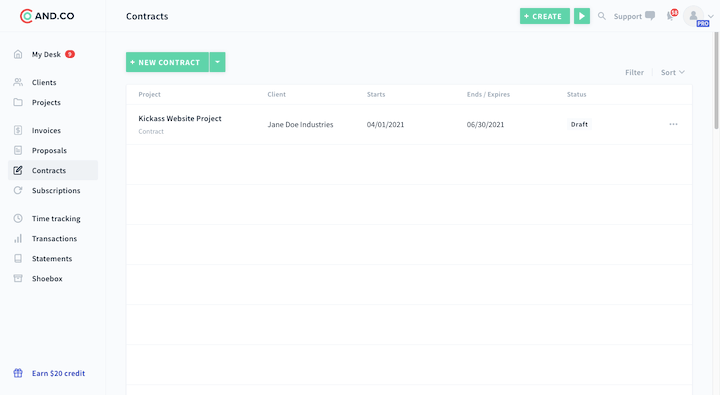Open the New Contract dropdown arrow
The image size is (720, 395).
(218, 62)
